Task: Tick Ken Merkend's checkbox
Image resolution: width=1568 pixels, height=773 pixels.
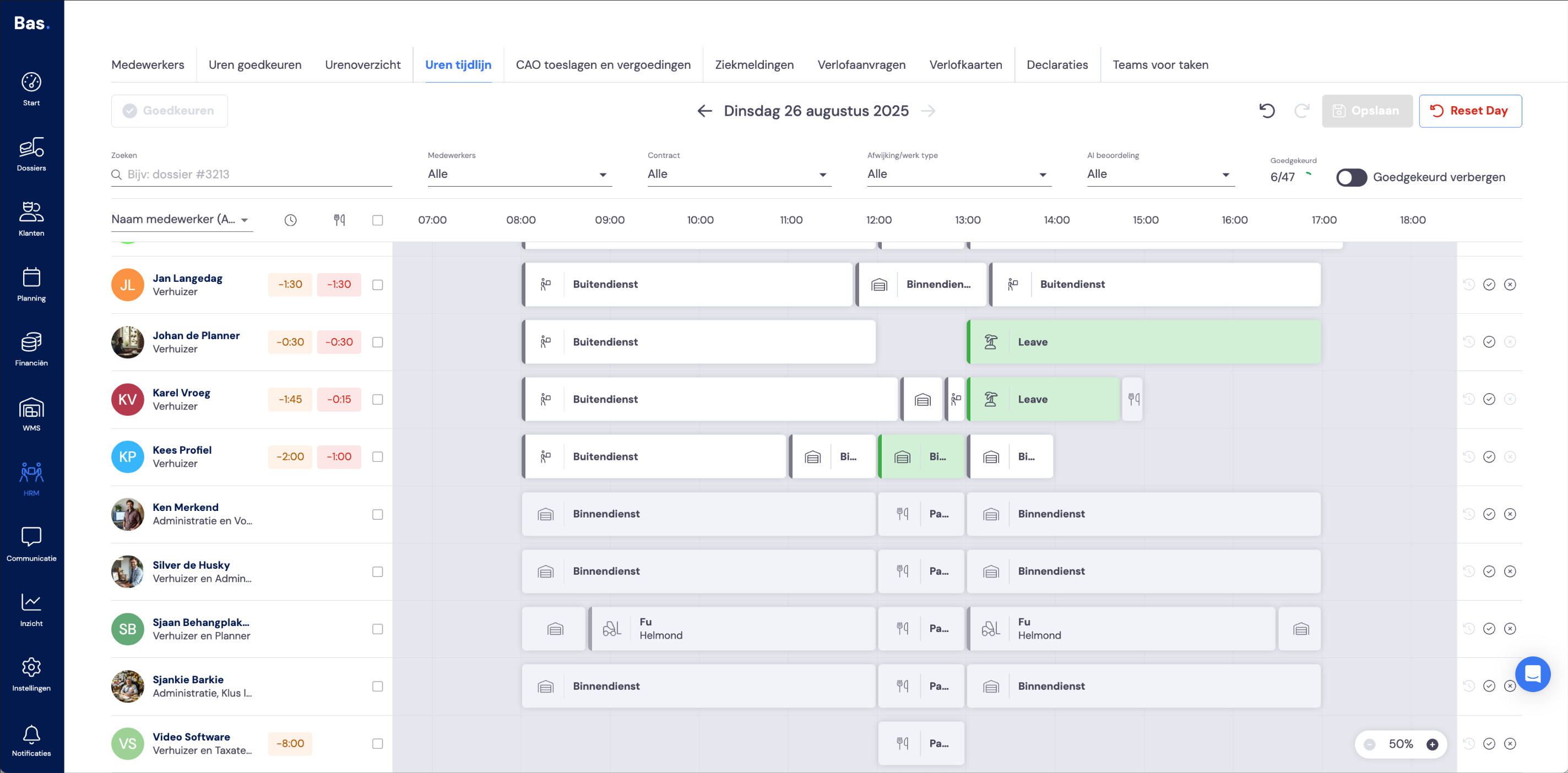Action: (377, 514)
